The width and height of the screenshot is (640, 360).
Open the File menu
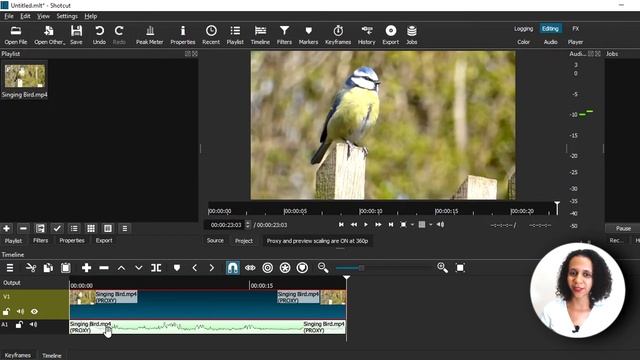(9, 16)
